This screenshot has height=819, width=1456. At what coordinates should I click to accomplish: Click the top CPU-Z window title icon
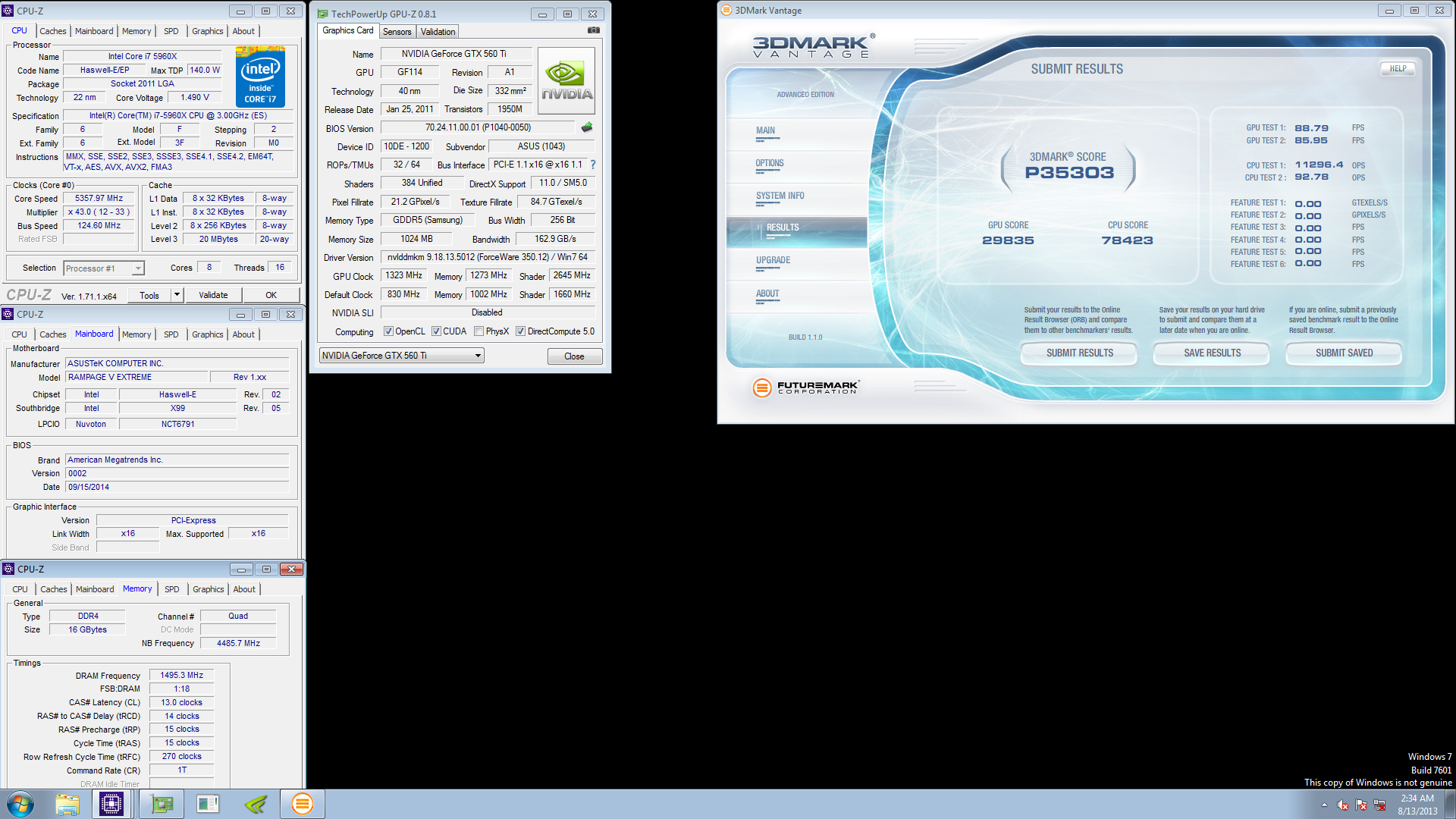(x=8, y=11)
